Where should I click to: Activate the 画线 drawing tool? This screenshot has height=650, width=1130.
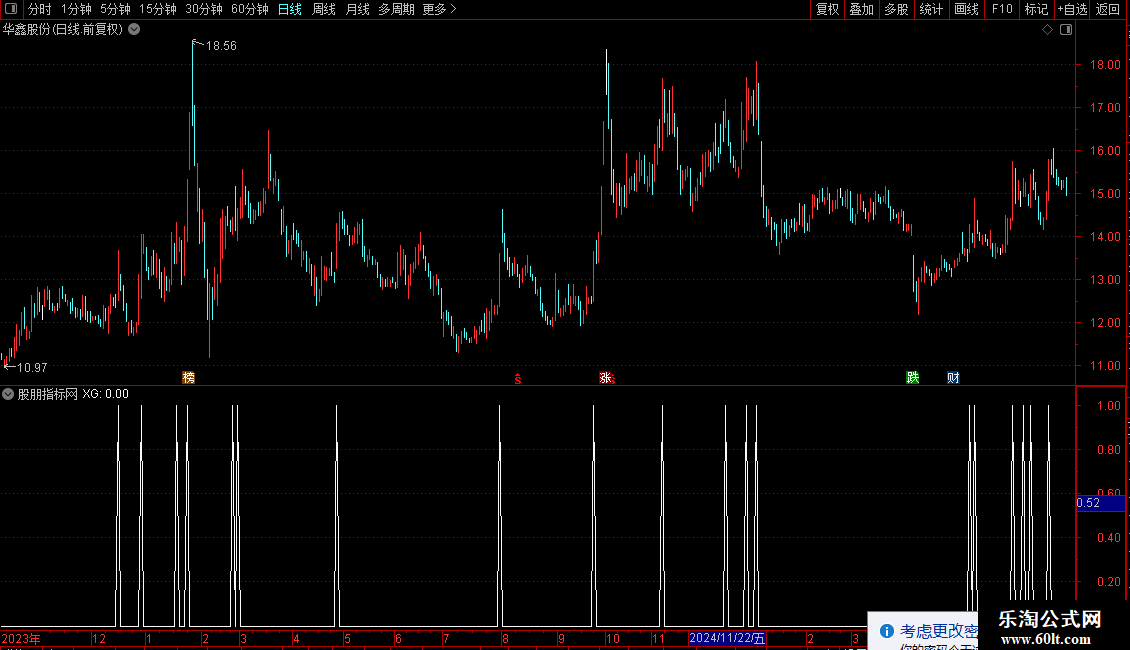coord(966,9)
